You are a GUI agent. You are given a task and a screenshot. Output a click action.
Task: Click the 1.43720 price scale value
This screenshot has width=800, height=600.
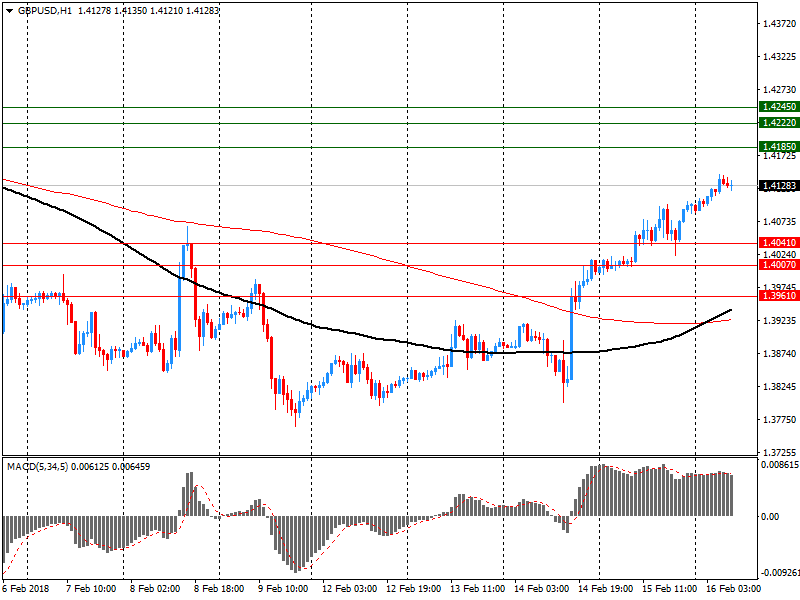tap(780, 23)
